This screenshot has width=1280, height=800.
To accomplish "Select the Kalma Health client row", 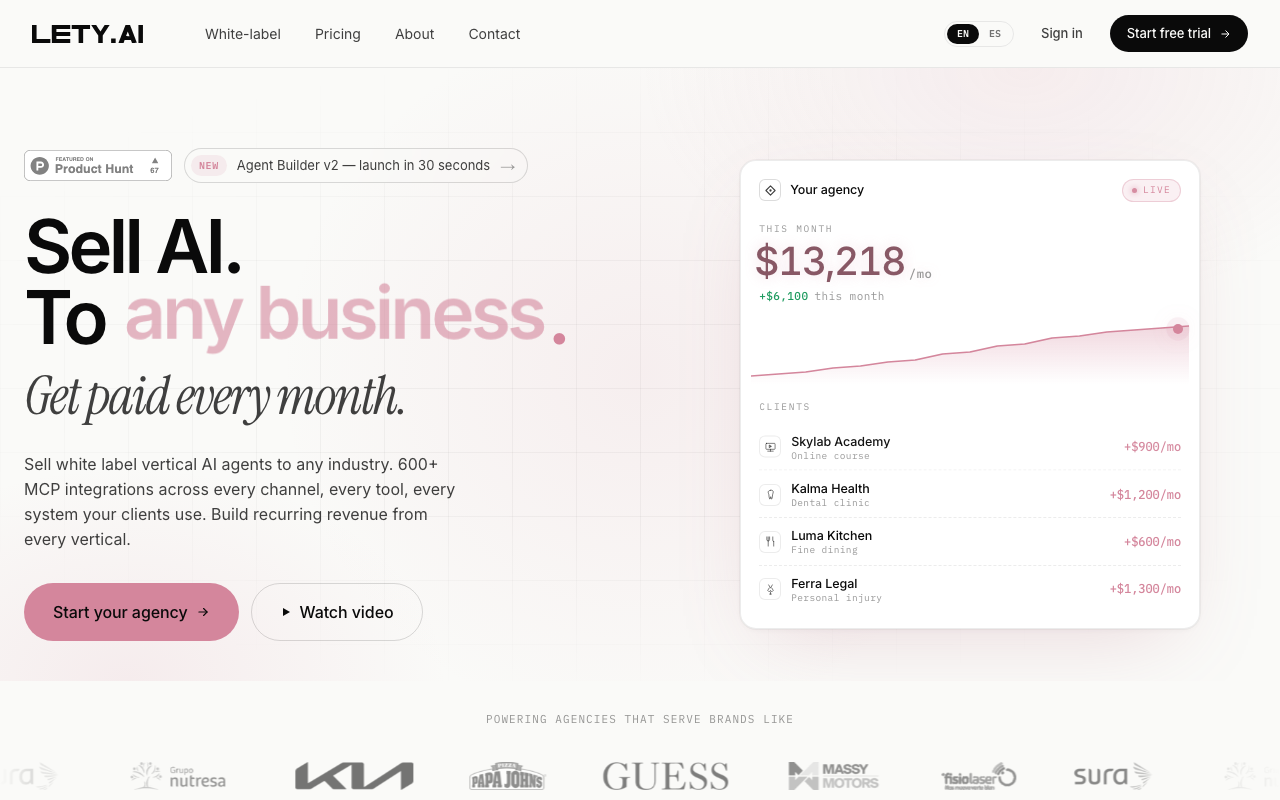I will (970, 494).
